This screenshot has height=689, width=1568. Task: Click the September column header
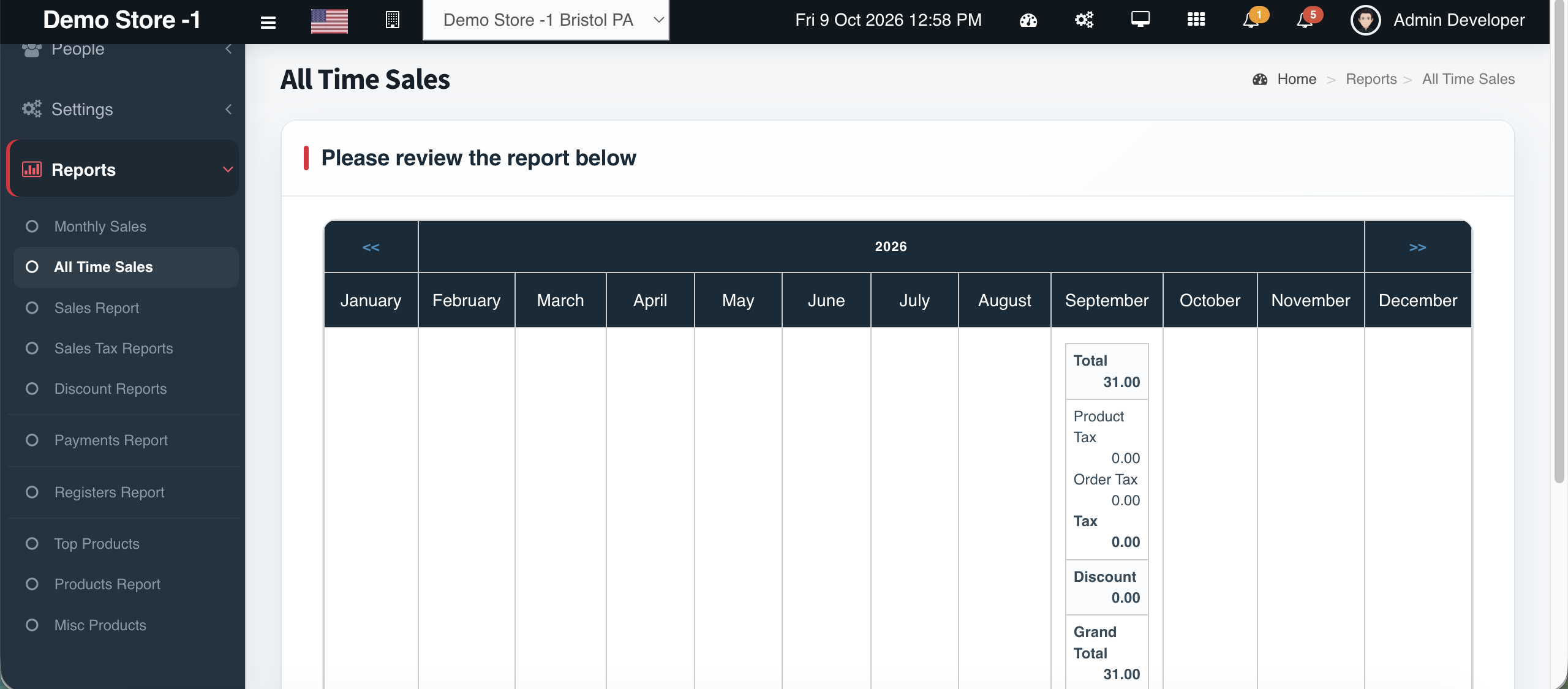point(1106,300)
